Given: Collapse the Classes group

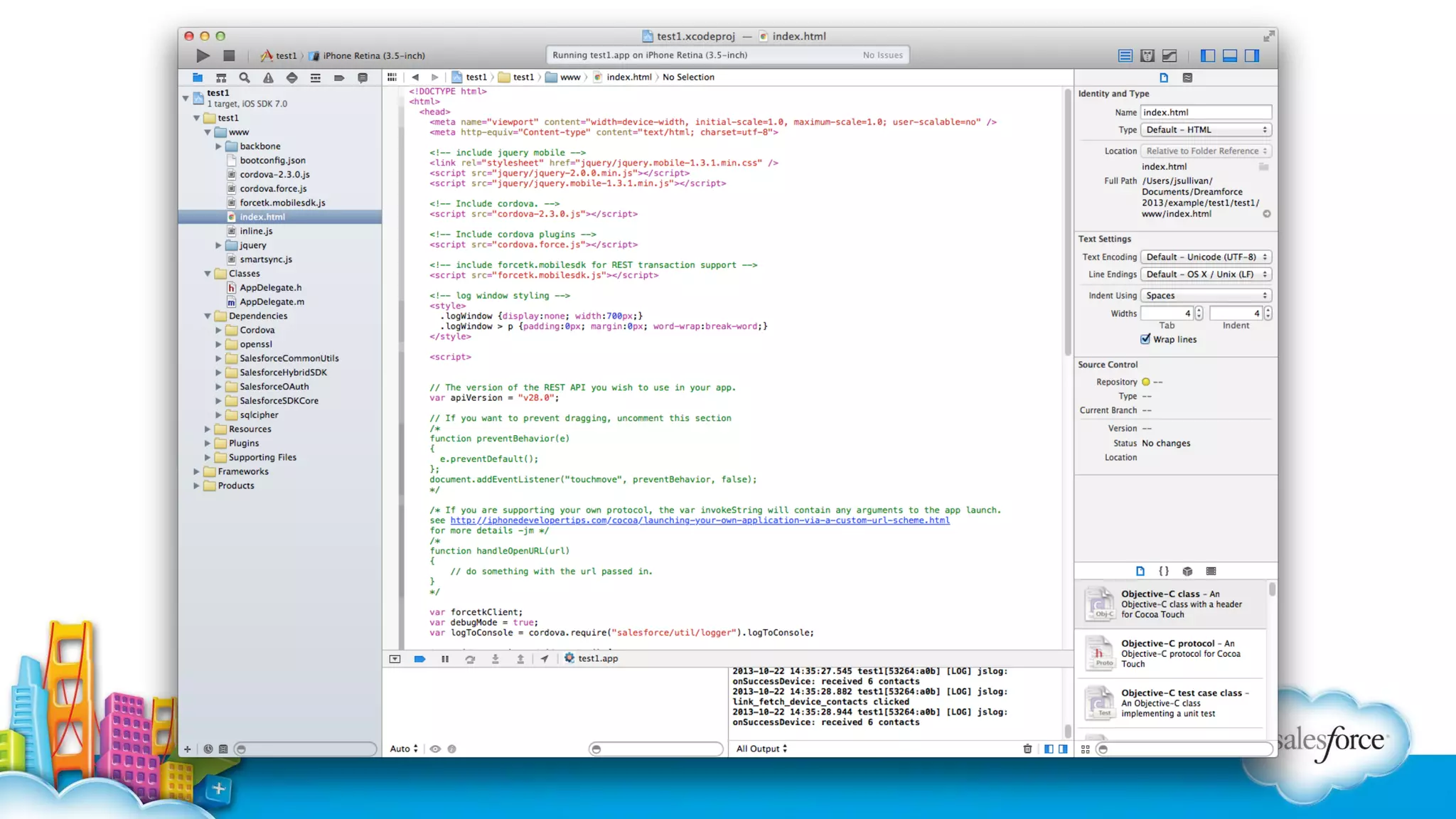Looking at the screenshot, I should point(208,274).
